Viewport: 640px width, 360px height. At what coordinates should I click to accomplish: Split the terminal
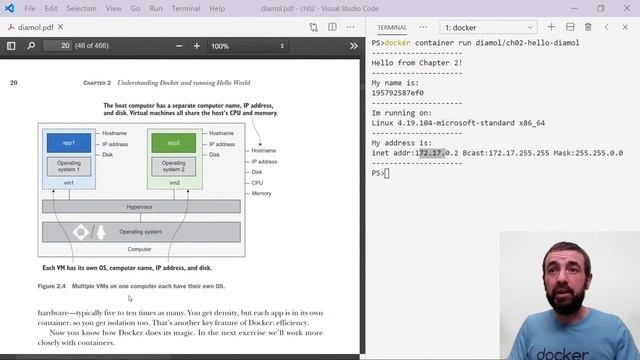[570, 27]
